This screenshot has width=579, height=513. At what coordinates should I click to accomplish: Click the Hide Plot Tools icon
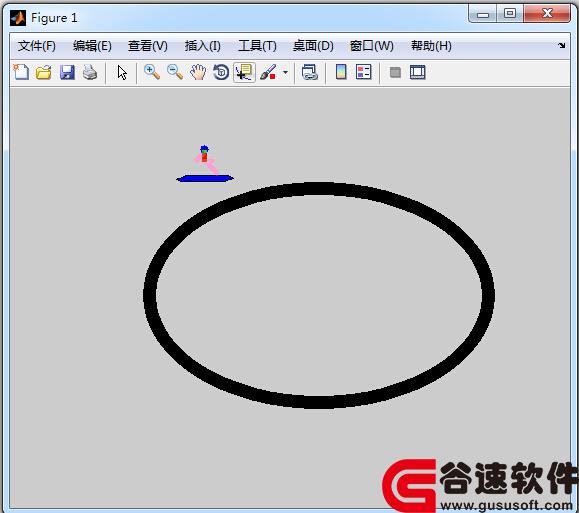[395, 72]
